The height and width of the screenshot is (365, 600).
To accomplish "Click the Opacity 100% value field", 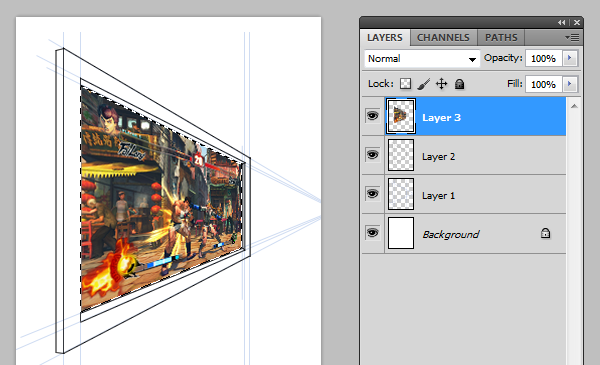I will click(544, 58).
